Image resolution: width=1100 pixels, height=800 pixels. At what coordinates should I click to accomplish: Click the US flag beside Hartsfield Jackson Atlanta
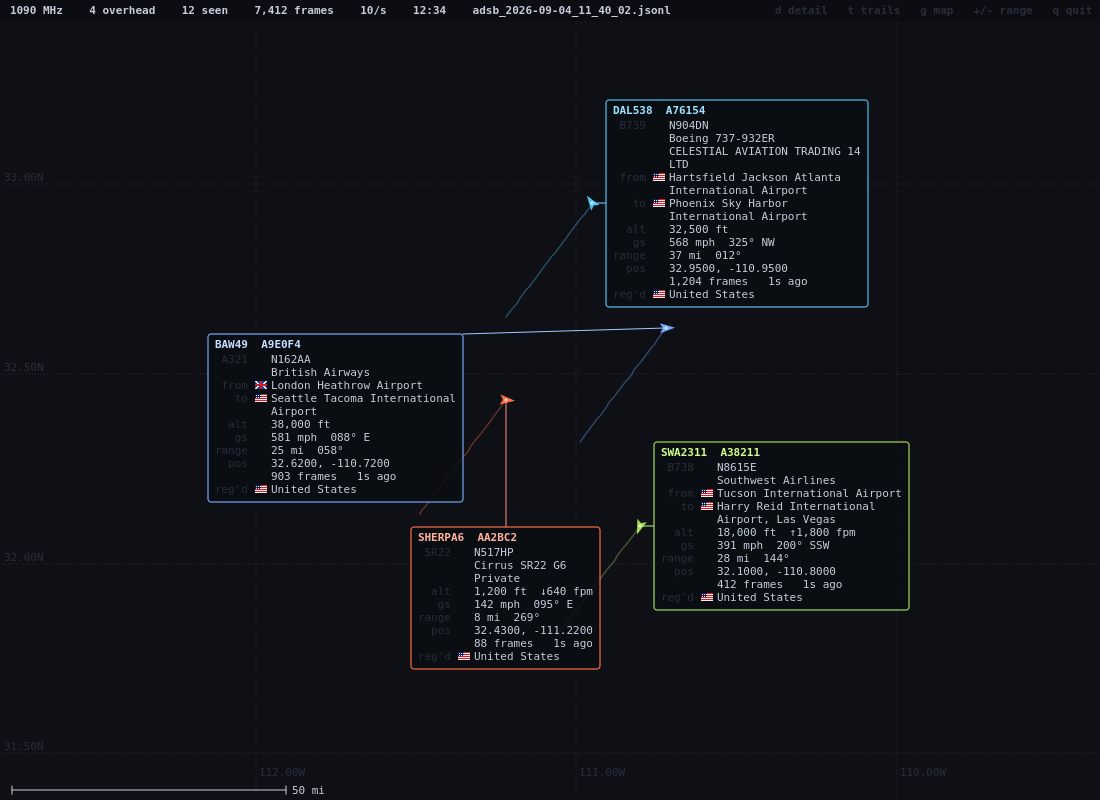pyautogui.click(x=659, y=178)
